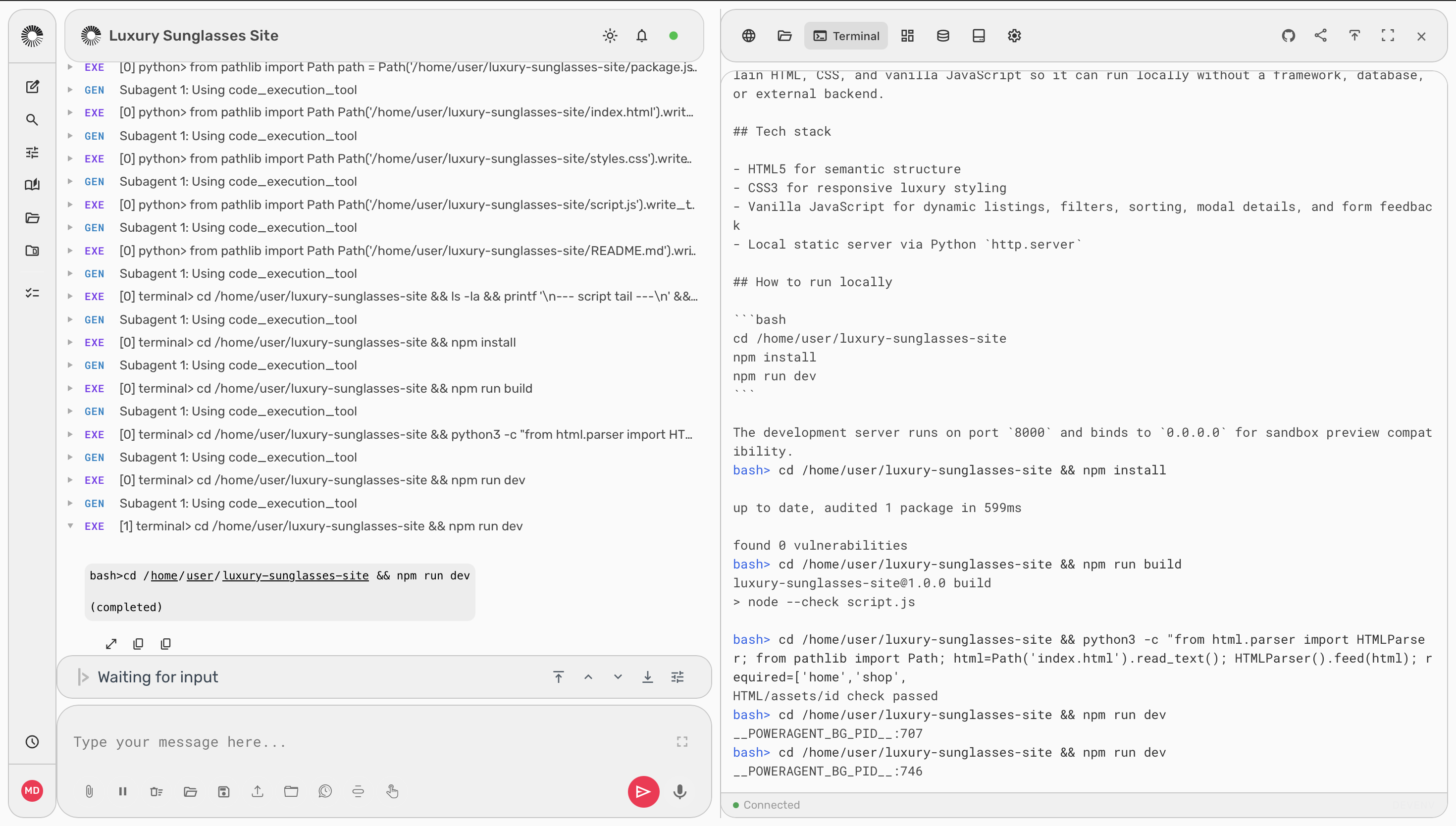The image size is (1456, 826).
Task: Start voice input with microphone icon
Action: pyautogui.click(x=680, y=791)
